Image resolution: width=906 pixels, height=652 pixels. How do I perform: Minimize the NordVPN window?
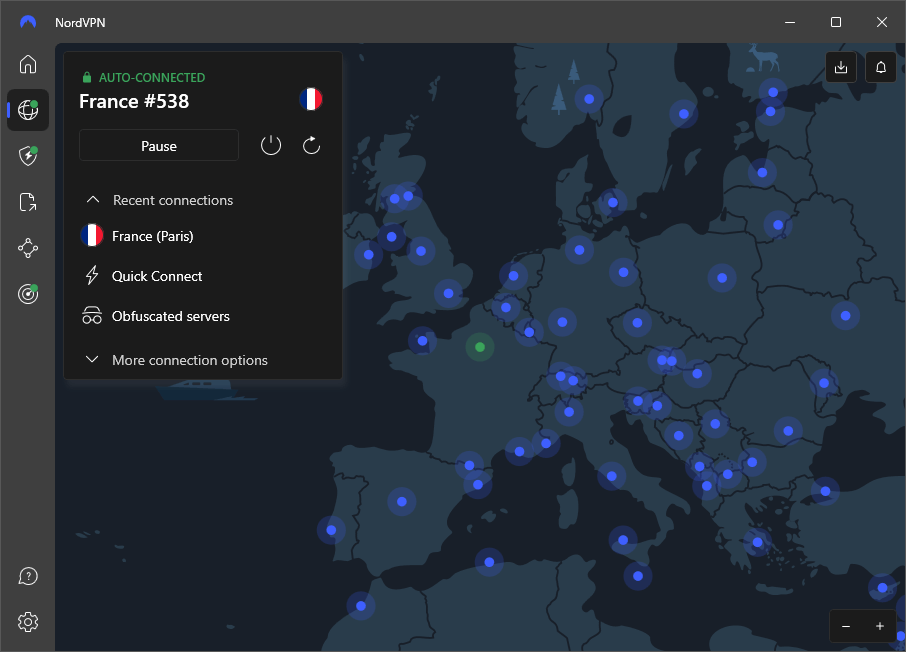click(790, 22)
